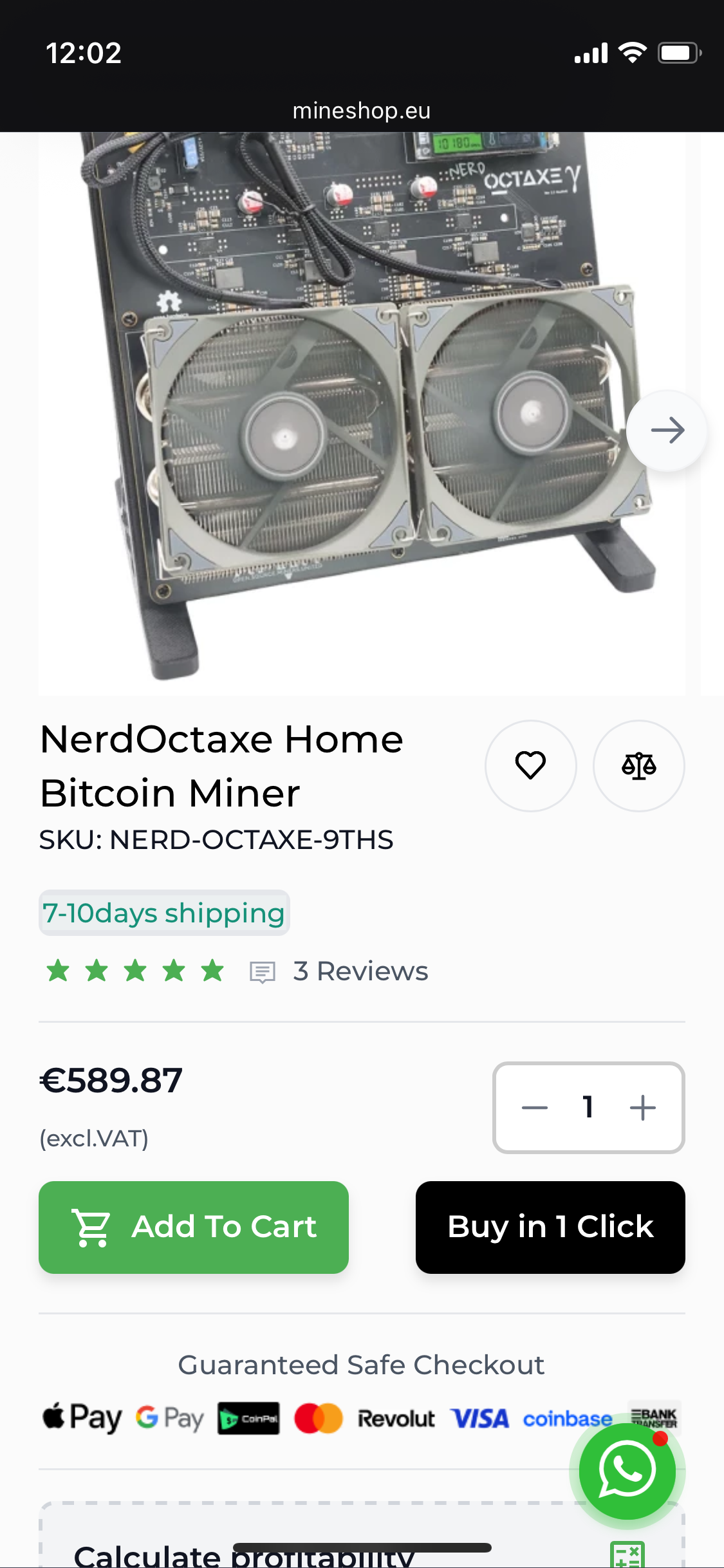Add product to wishlist with heart icon
The image size is (724, 1568).
(x=530, y=765)
